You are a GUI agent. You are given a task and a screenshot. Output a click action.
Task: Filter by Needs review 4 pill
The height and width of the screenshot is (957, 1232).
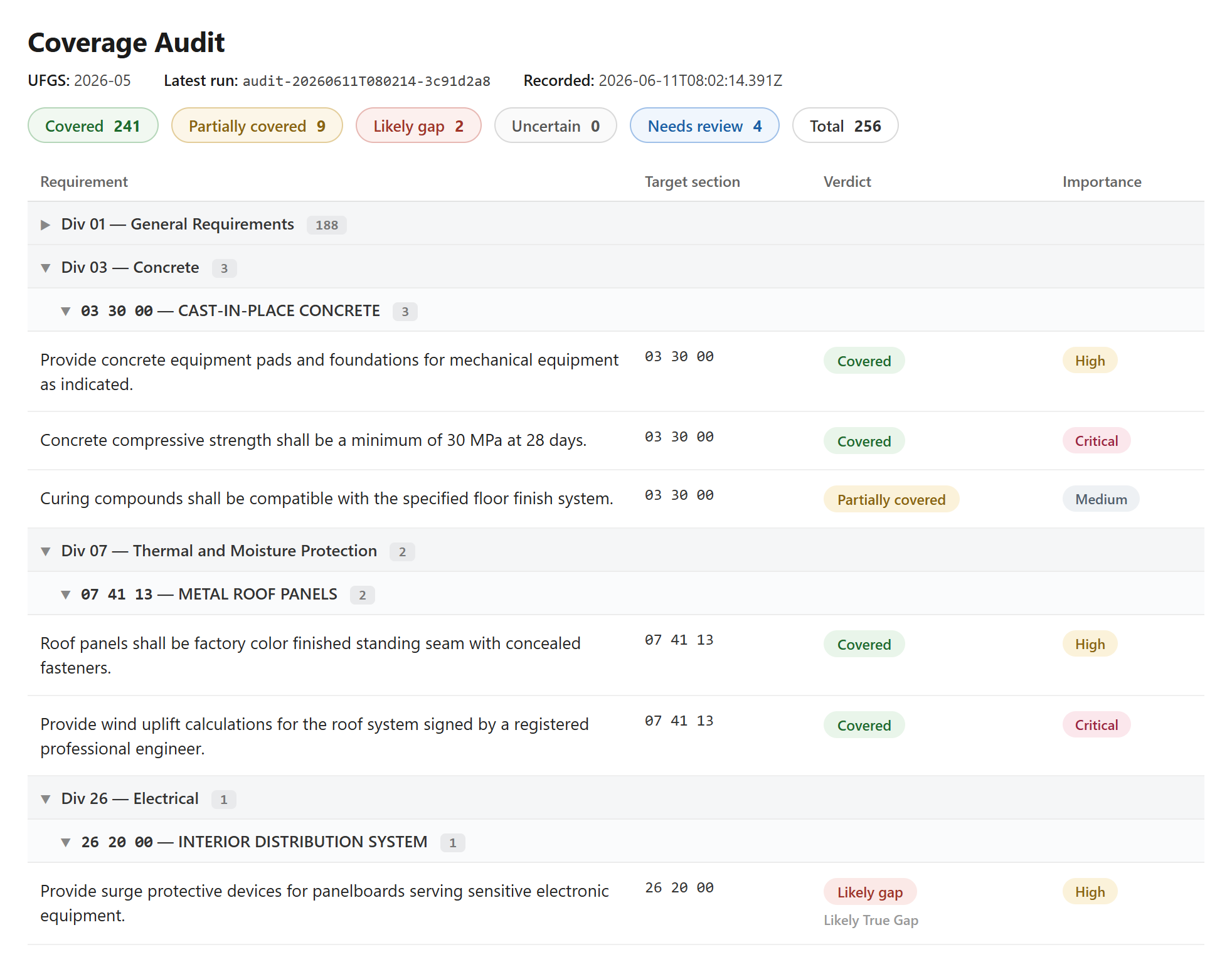[x=704, y=125]
